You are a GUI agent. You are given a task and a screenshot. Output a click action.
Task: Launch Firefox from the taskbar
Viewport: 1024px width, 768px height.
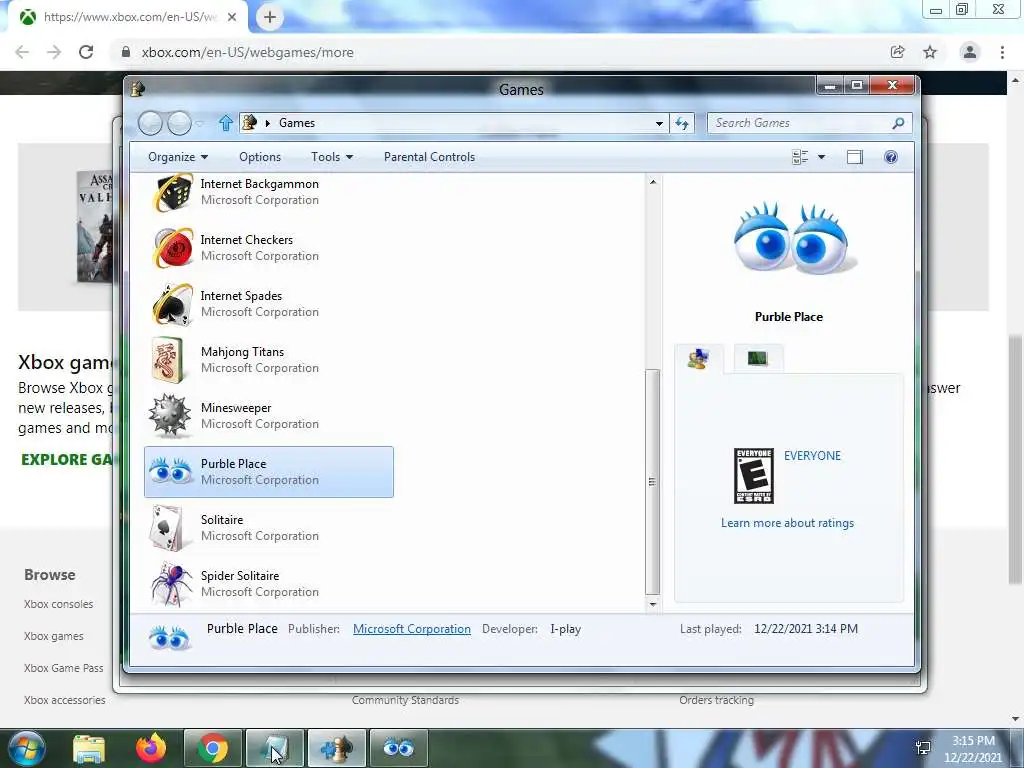pyautogui.click(x=151, y=748)
